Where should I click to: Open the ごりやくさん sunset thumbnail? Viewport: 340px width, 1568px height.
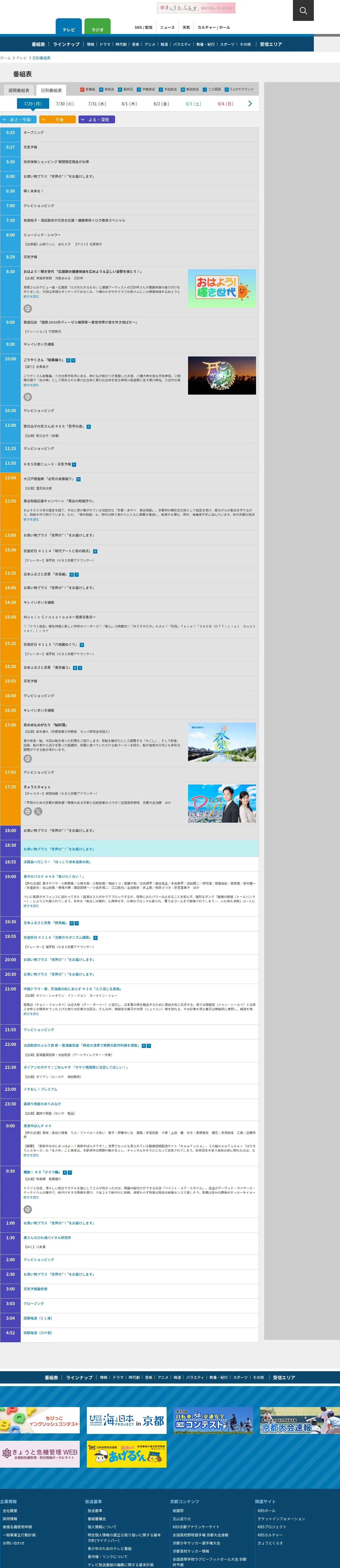coord(222,376)
